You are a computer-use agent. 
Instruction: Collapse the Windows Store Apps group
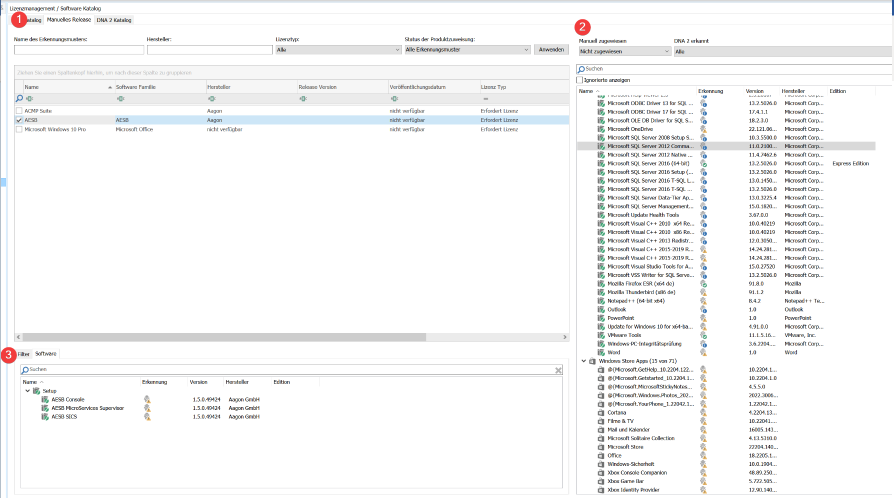[583, 360]
